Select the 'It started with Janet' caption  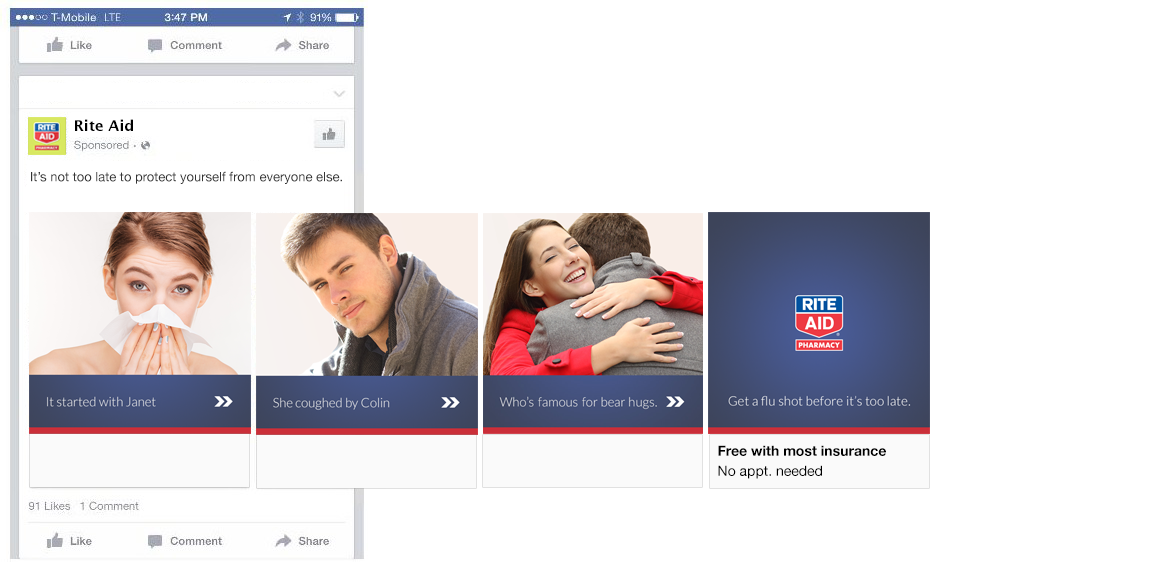point(101,402)
